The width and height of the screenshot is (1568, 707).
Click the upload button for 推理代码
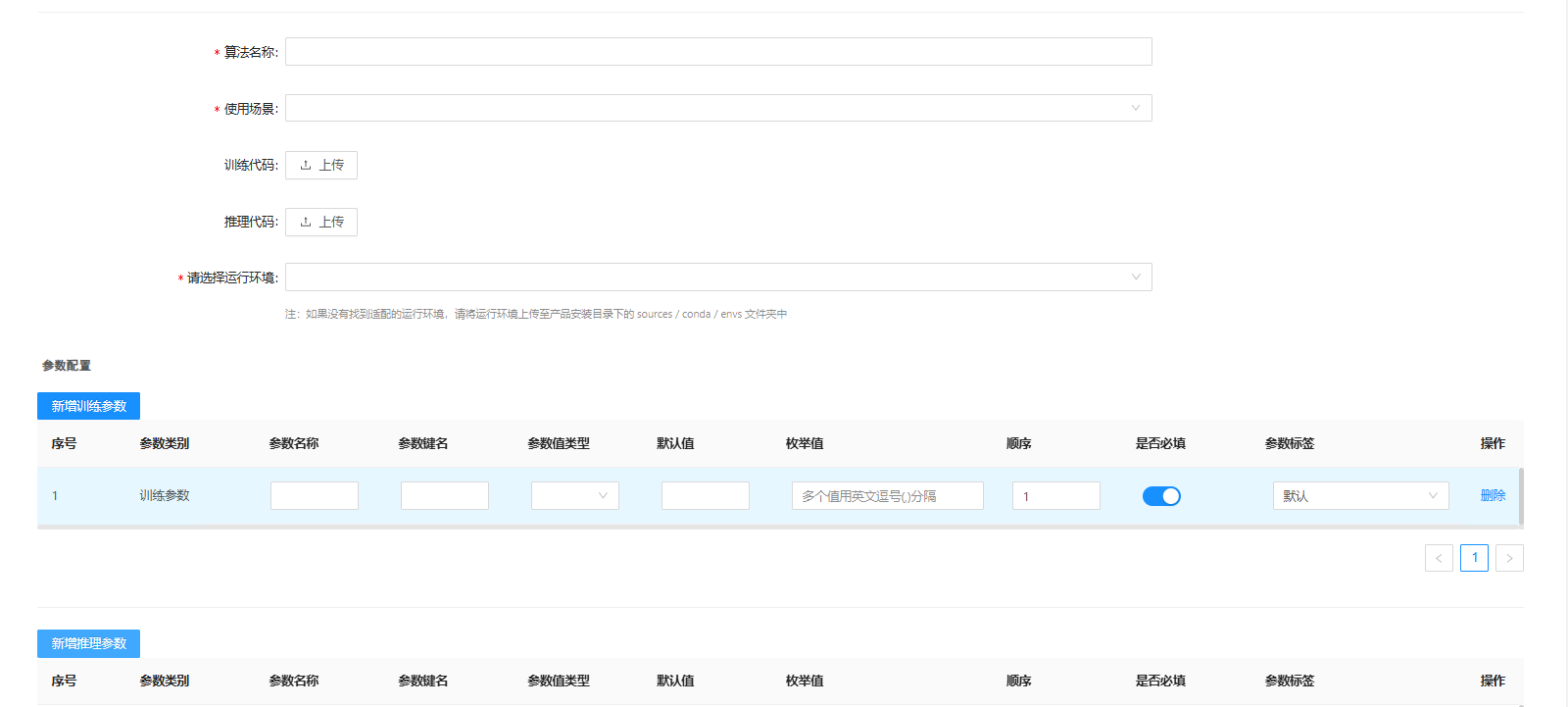point(321,223)
